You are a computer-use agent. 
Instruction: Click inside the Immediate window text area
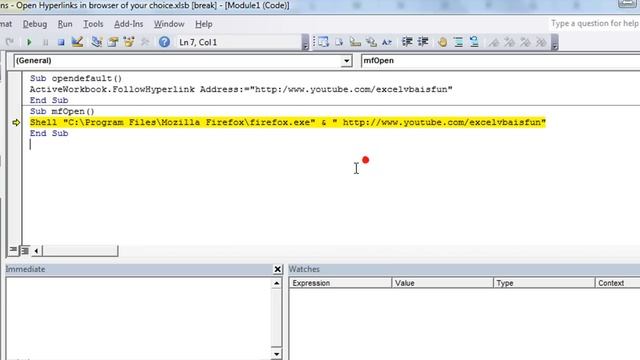(138, 318)
